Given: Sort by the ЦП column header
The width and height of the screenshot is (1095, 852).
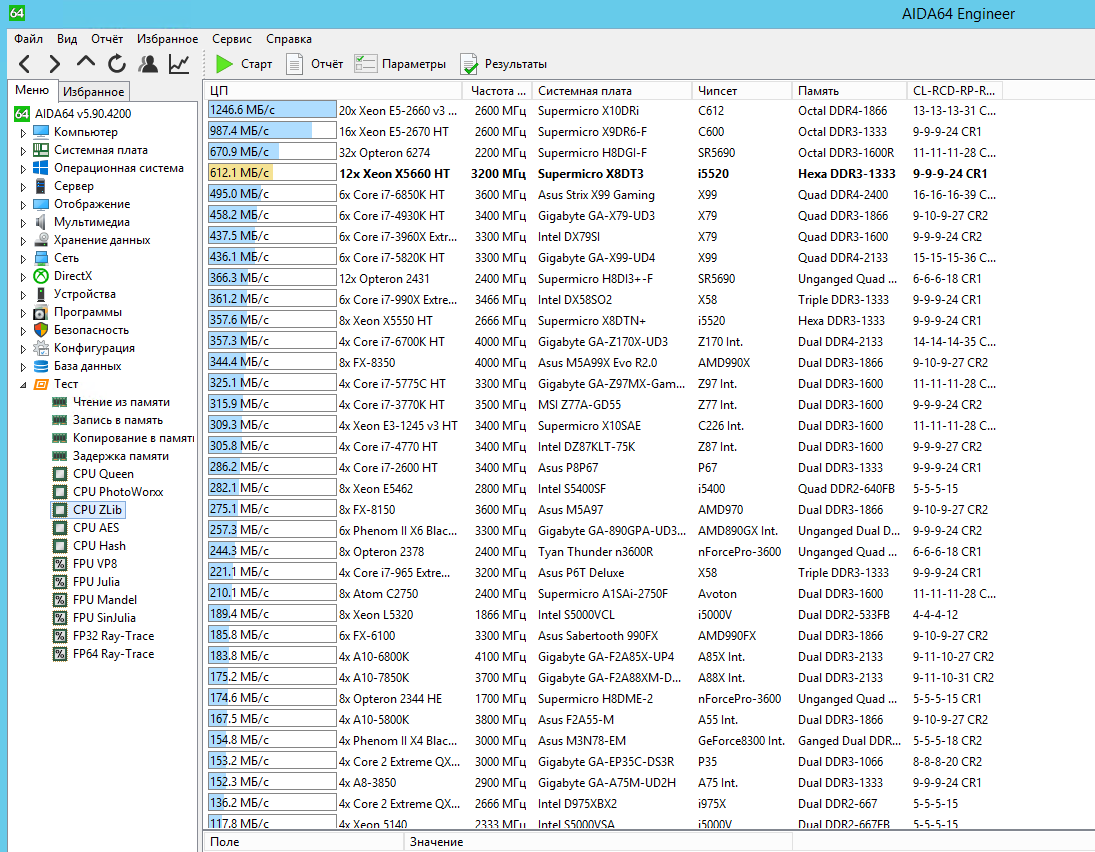Looking at the screenshot, I should tap(333, 91).
